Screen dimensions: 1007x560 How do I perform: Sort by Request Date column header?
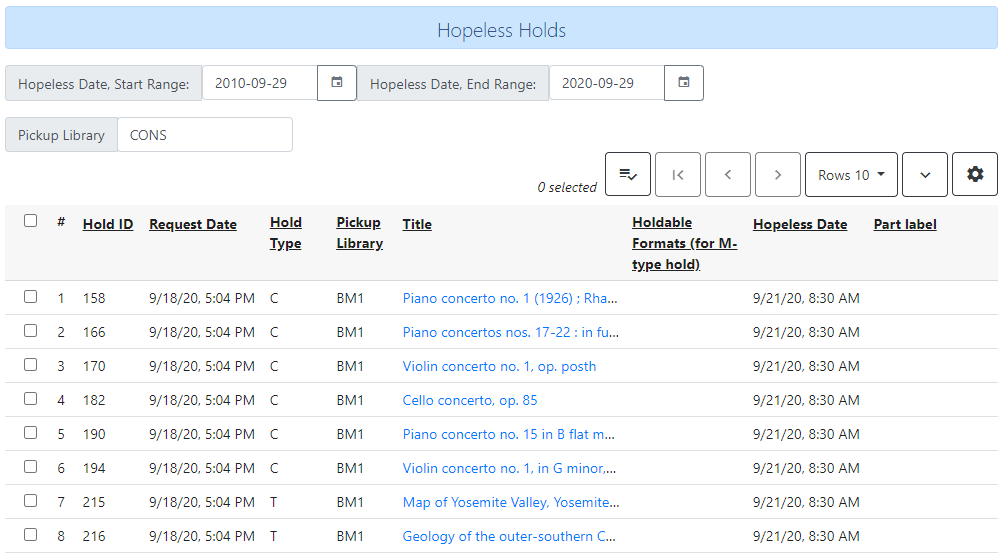193,224
